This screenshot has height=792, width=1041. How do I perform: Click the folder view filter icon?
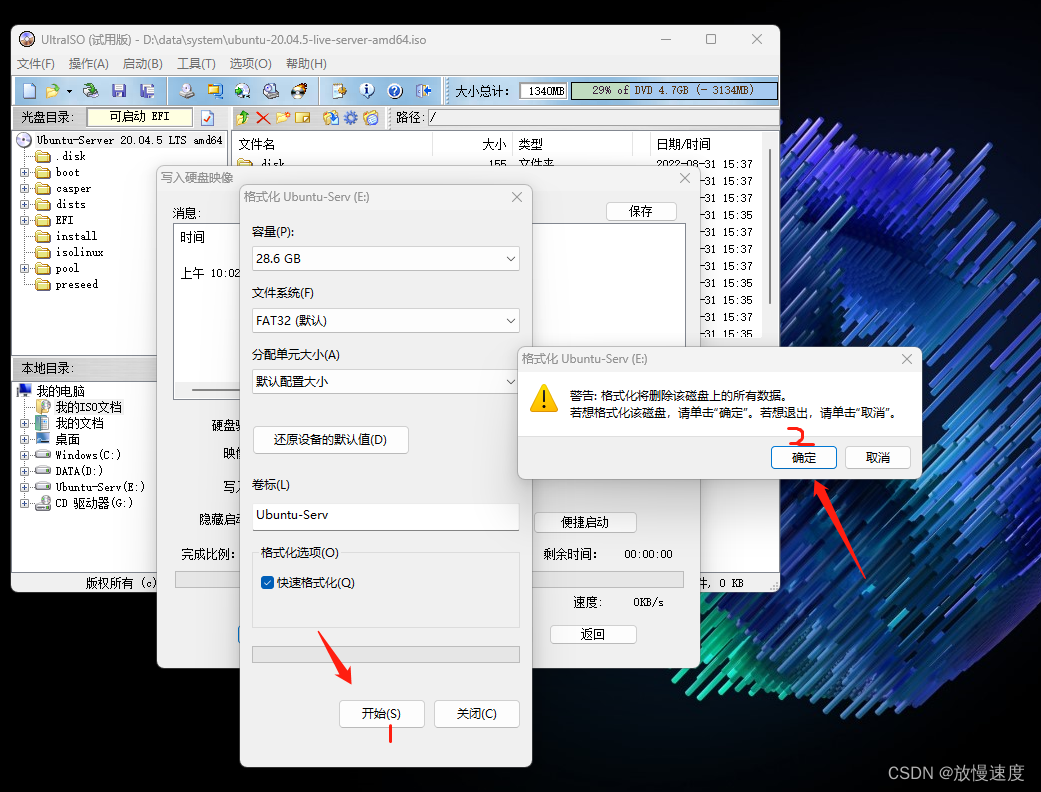pyautogui.click(x=370, y=118)
